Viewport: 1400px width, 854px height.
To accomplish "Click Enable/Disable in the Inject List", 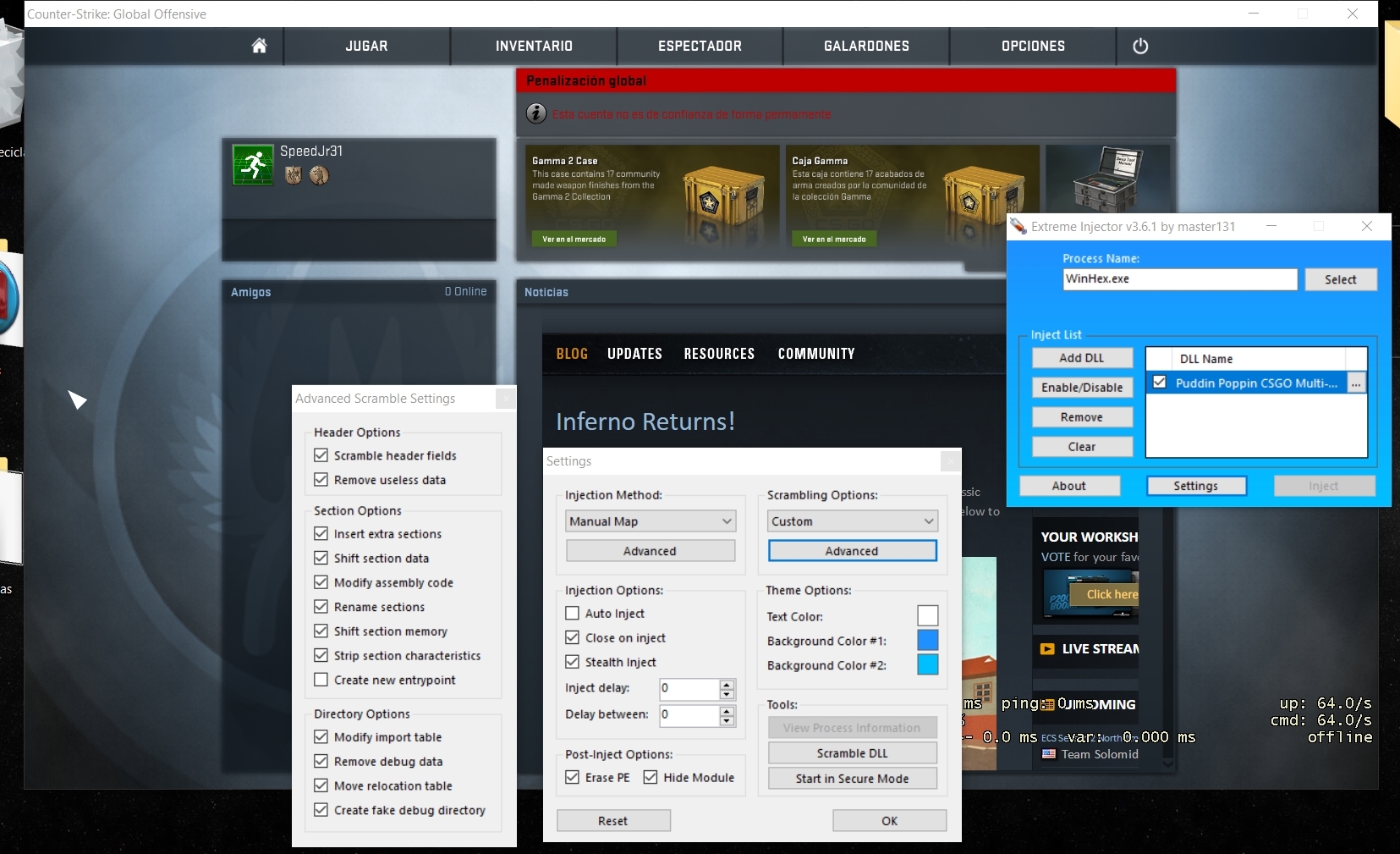I will click(1082, 388).
